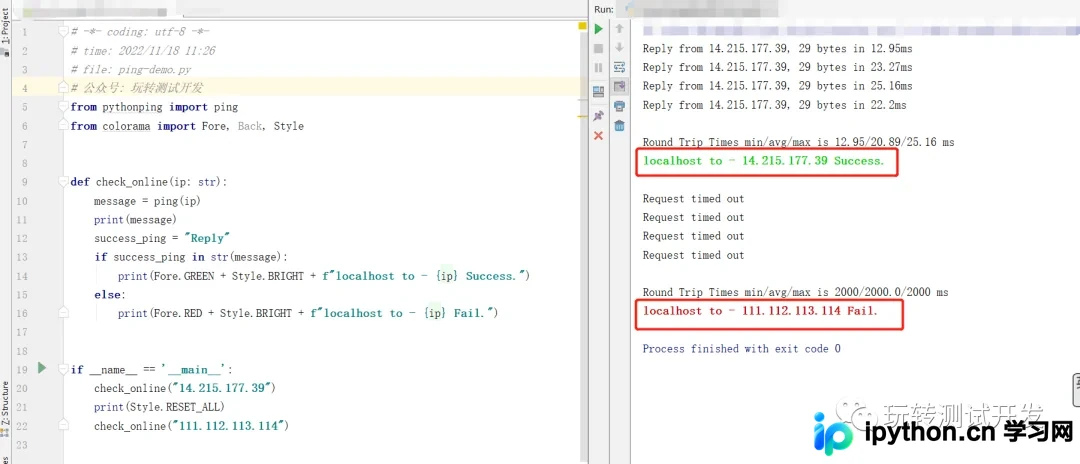Collapse the __main__ block fold at line 19

point(63,369)
